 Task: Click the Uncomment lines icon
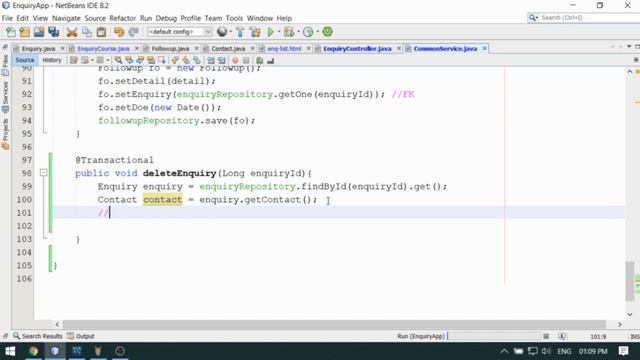tap(270, 60)
